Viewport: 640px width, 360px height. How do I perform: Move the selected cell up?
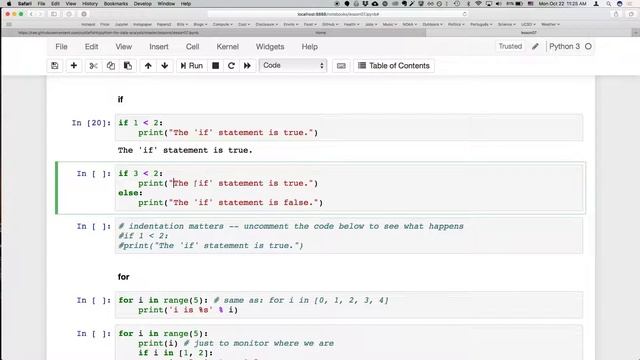pyautogui.click(x=148, y=66)
